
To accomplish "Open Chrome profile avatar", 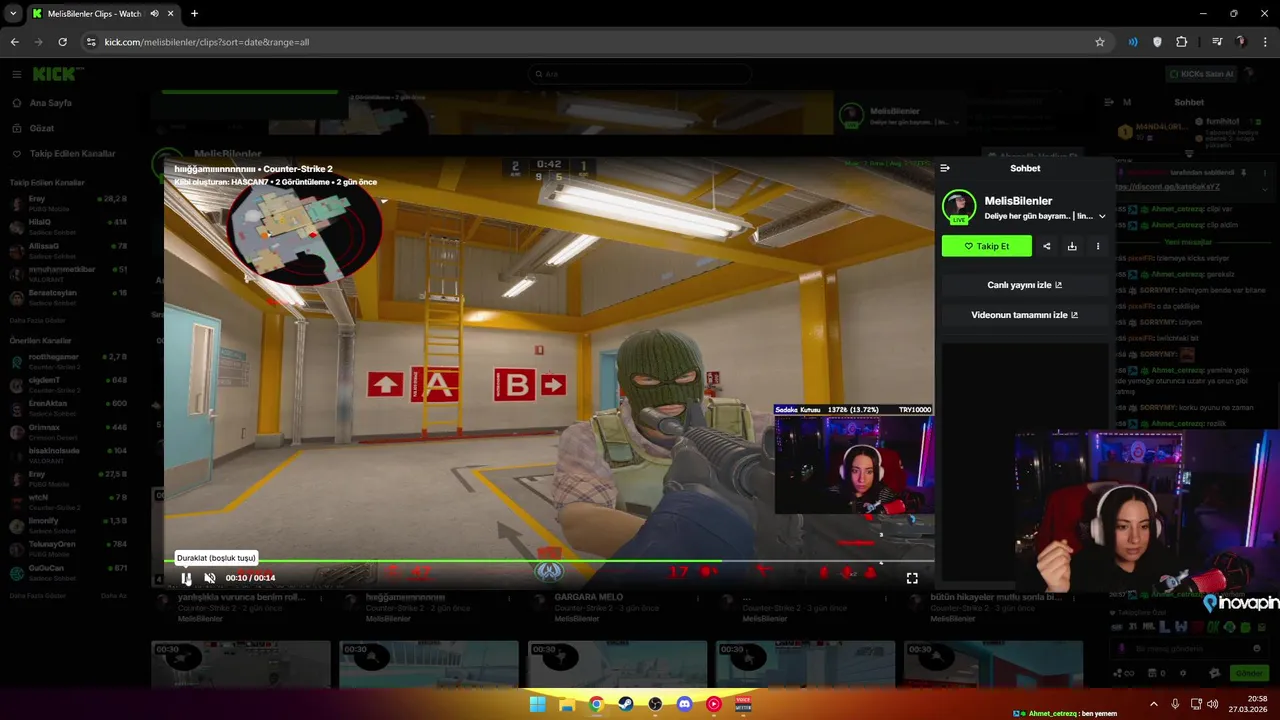I will pos(1241,42).
